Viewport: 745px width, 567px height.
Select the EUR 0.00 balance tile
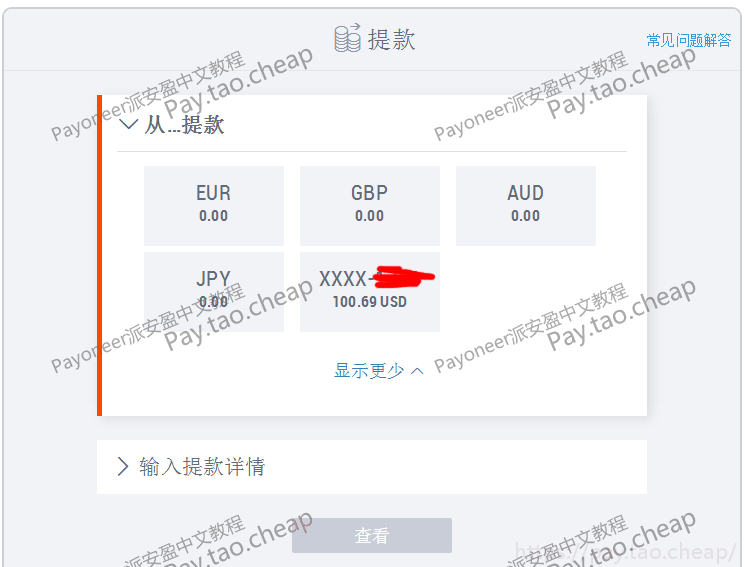coord(214,206)
